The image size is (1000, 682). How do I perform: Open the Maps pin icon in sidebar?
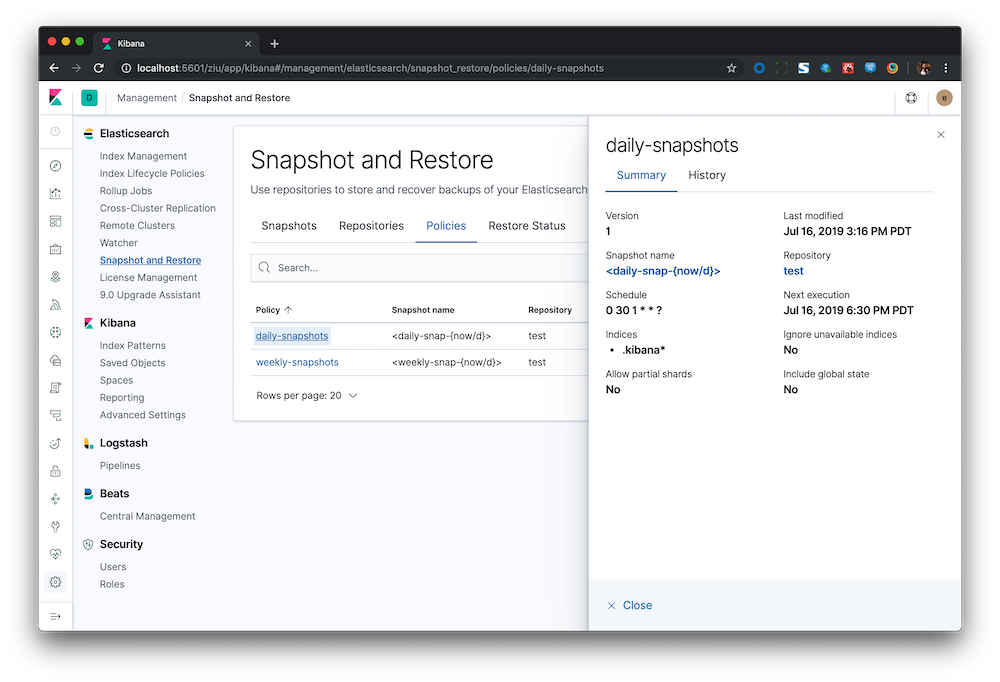pyautogui.click(x=55, y=277)
